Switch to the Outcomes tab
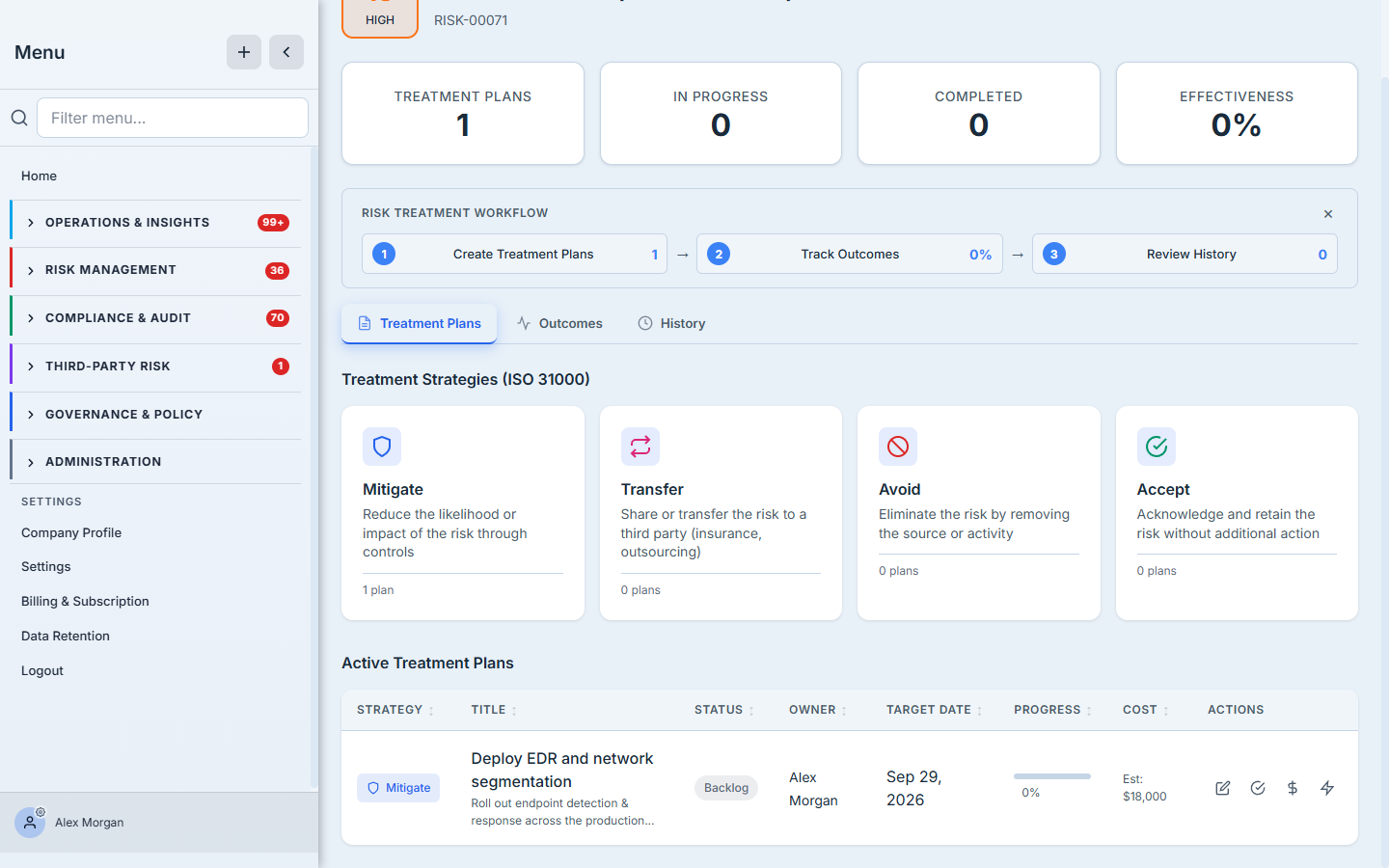The height and width of the screenshot is (868, 1389). 559,323
